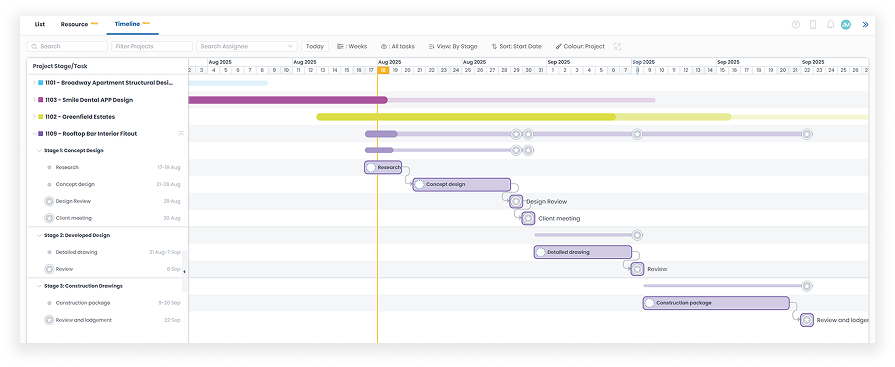Switch to the List tab

pos(39,25)
